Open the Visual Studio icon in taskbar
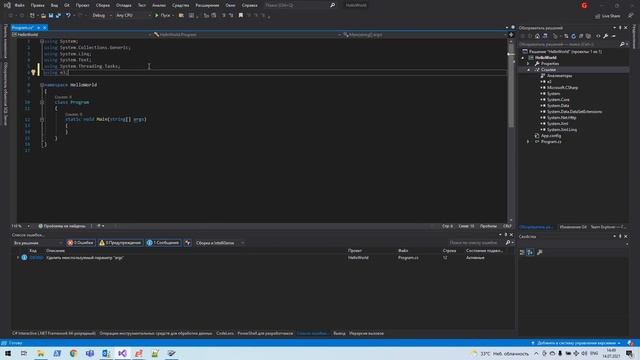This screenshot has height=360, width=640. pos(122,353)
